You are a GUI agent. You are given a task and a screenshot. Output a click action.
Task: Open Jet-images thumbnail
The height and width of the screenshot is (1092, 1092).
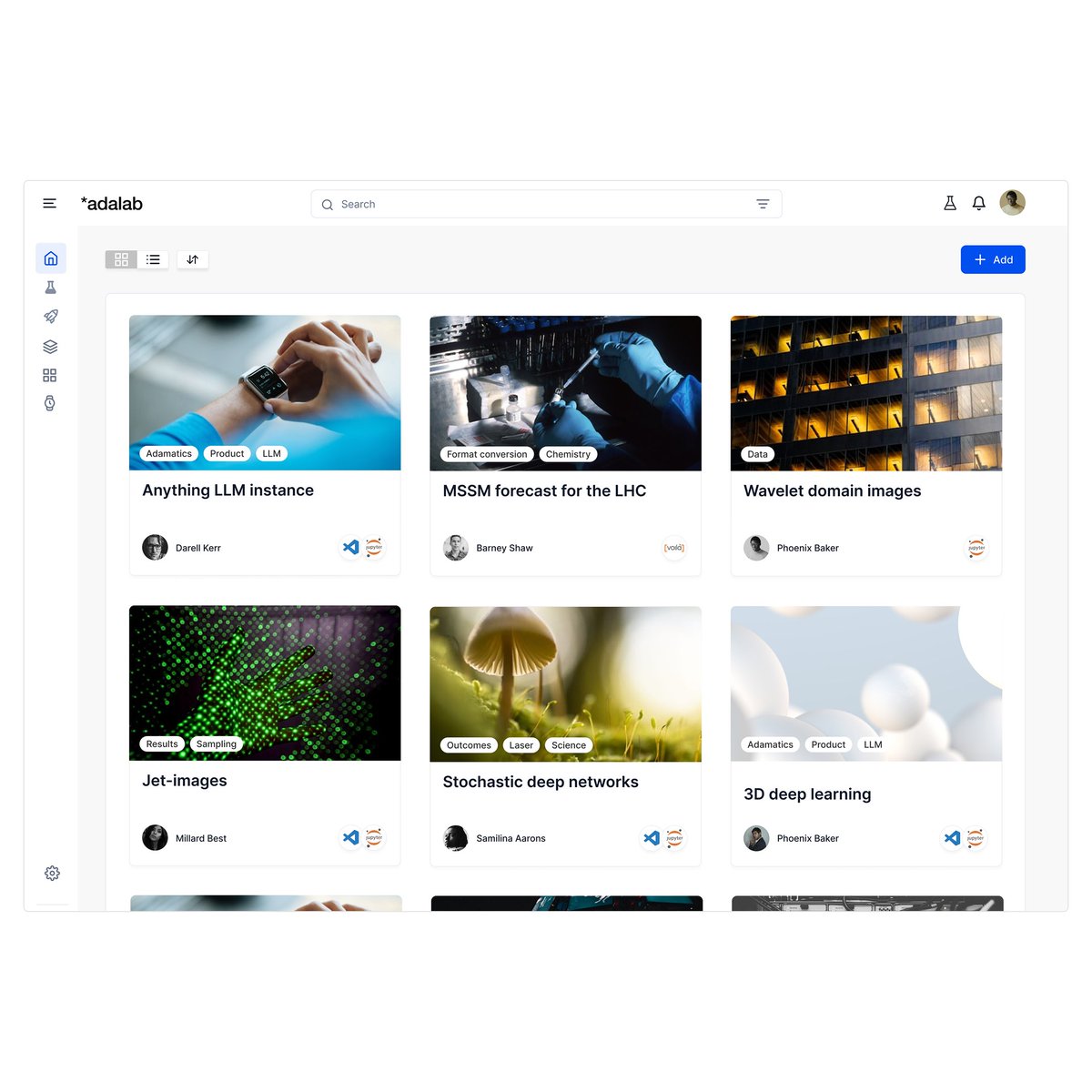tap(265, 683)
